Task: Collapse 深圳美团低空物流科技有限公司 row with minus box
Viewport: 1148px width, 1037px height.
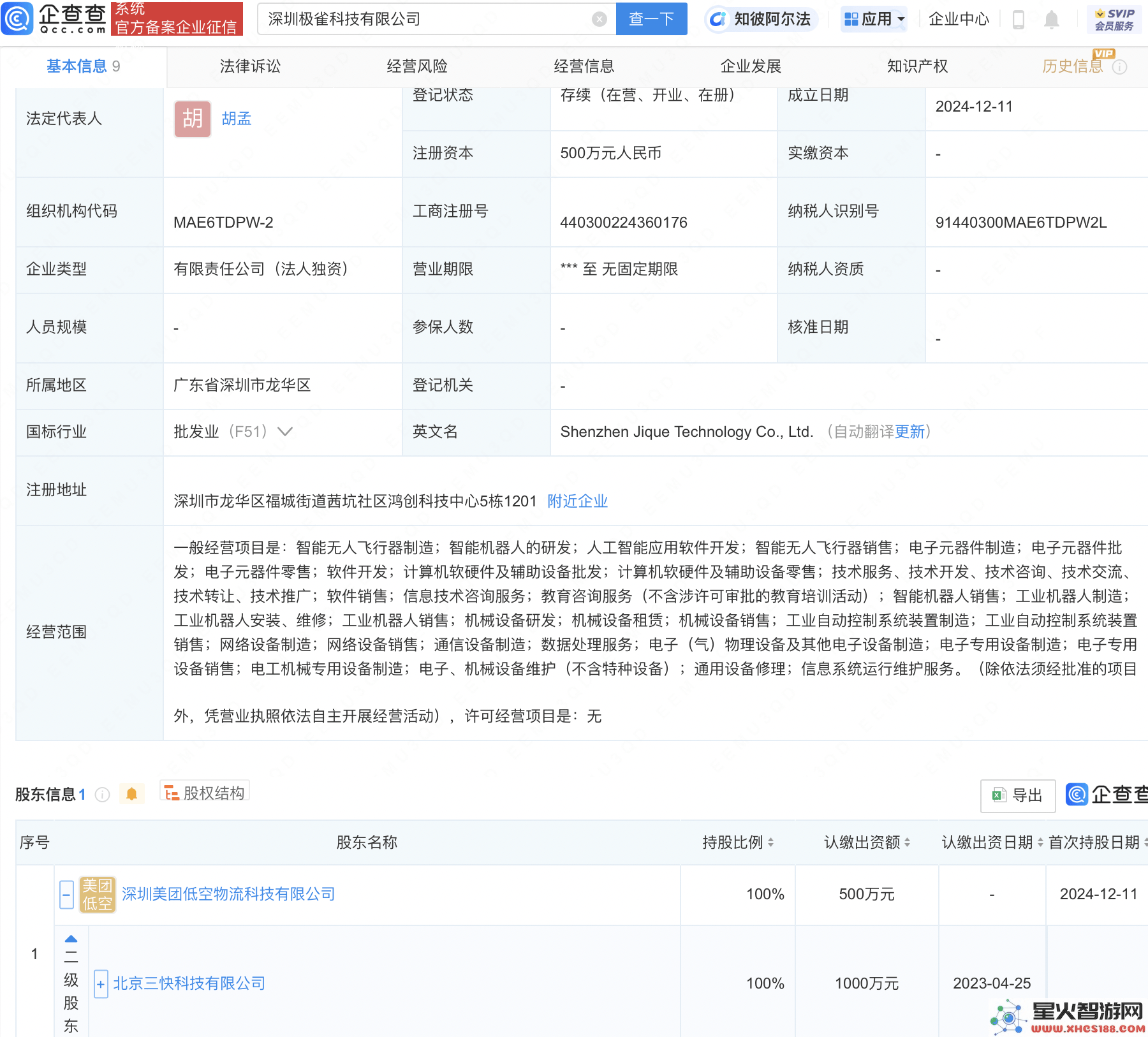Action: [x=66, y=894]
